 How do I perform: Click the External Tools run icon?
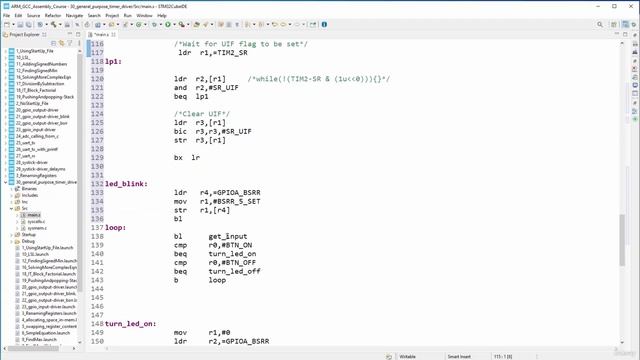[181, 24]
